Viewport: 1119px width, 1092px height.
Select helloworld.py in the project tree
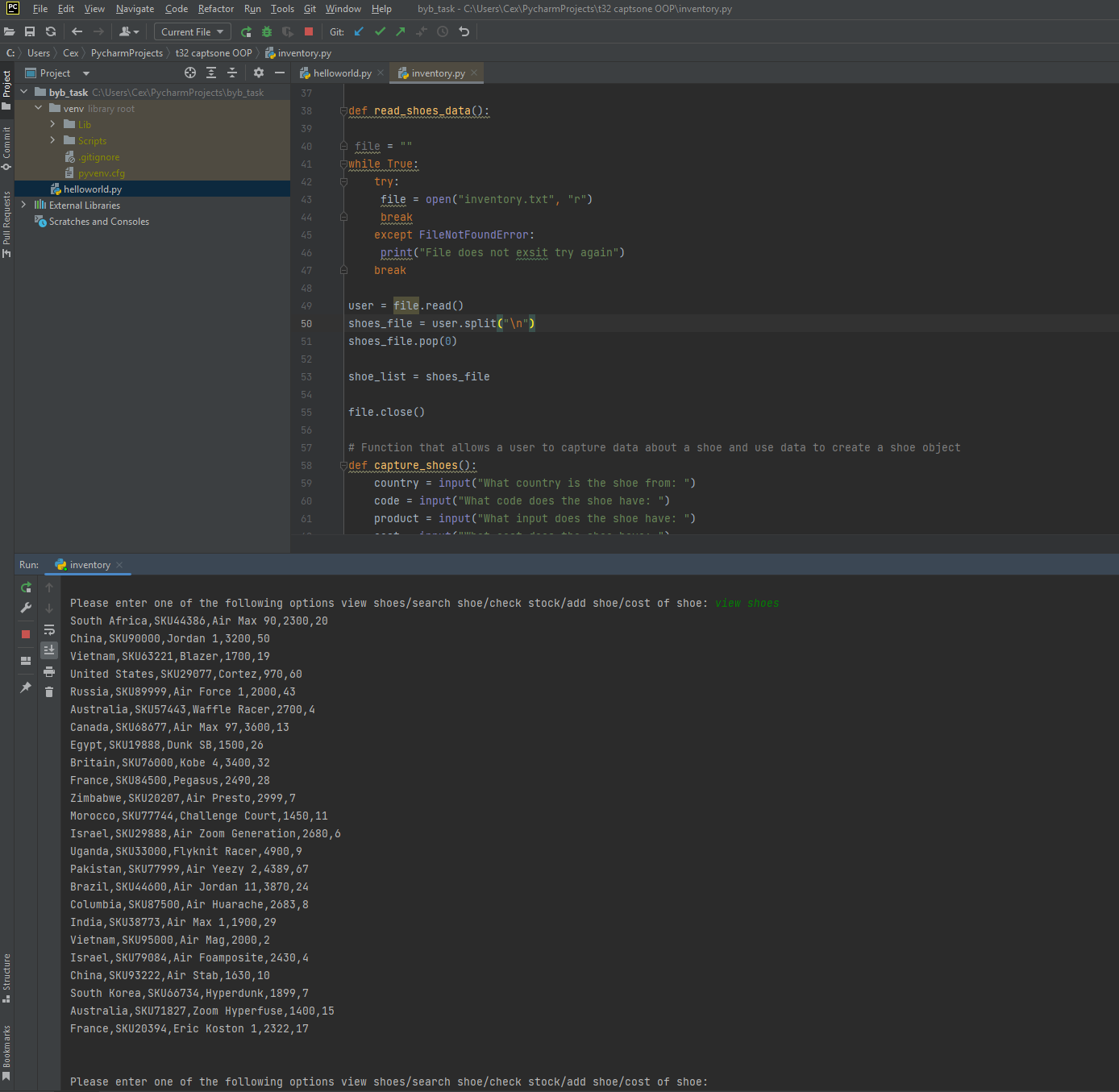(93, 189)
